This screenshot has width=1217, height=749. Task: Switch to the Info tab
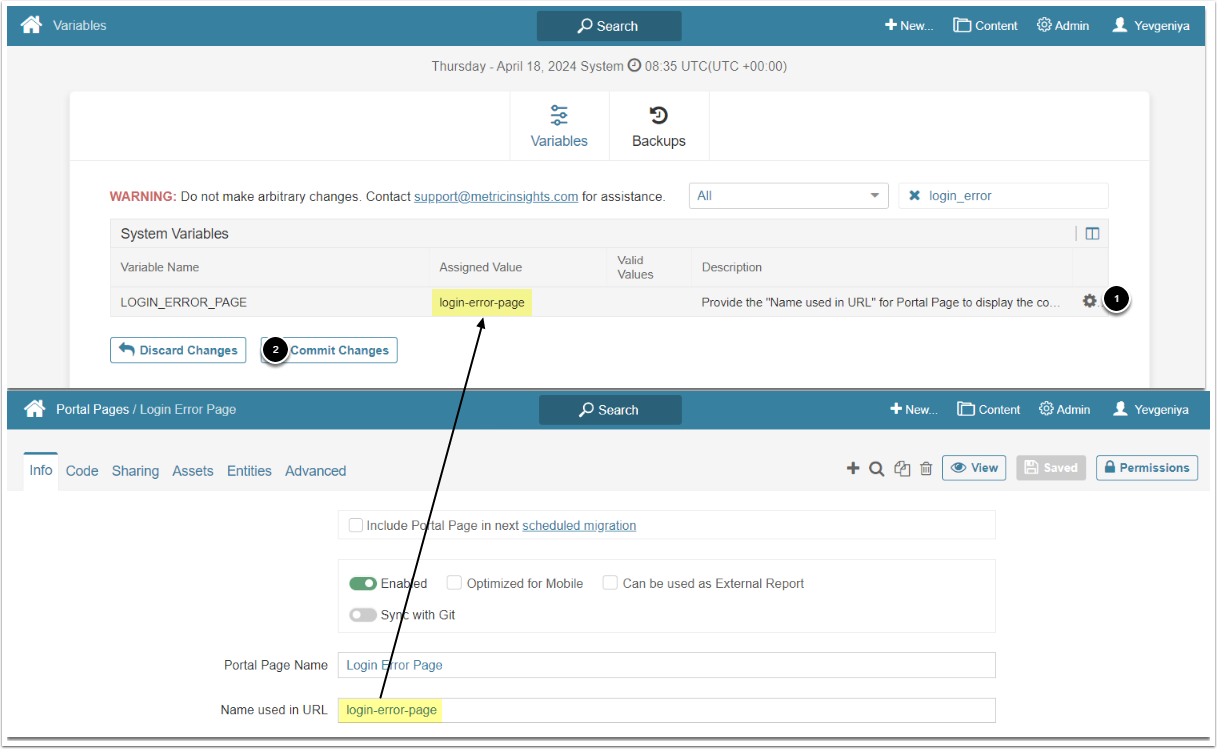pos(41,470)
